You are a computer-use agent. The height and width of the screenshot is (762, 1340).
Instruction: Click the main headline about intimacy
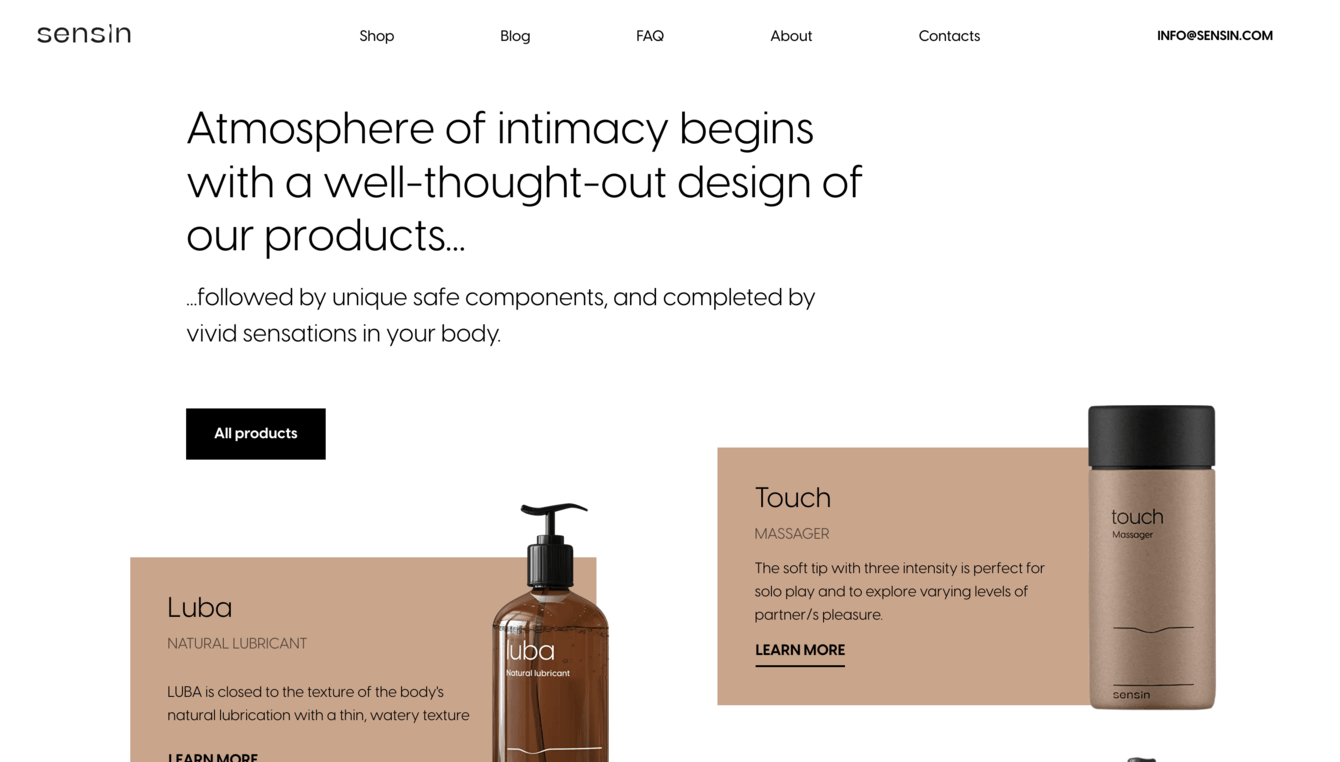coord(524,182)
